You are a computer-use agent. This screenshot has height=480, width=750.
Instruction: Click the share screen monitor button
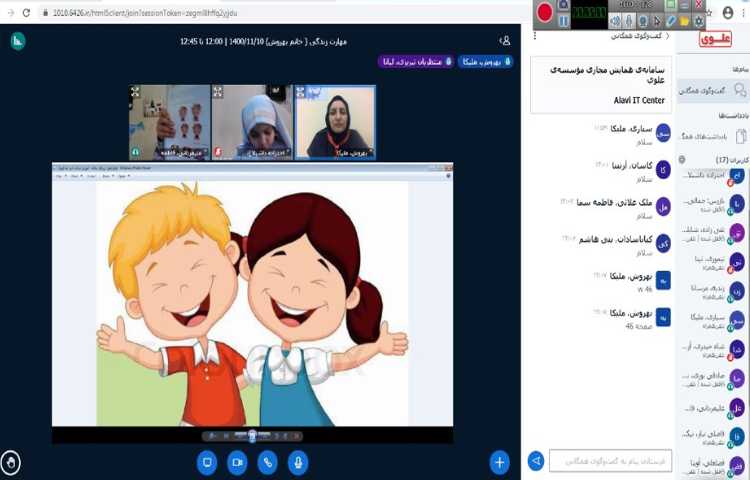207,462
